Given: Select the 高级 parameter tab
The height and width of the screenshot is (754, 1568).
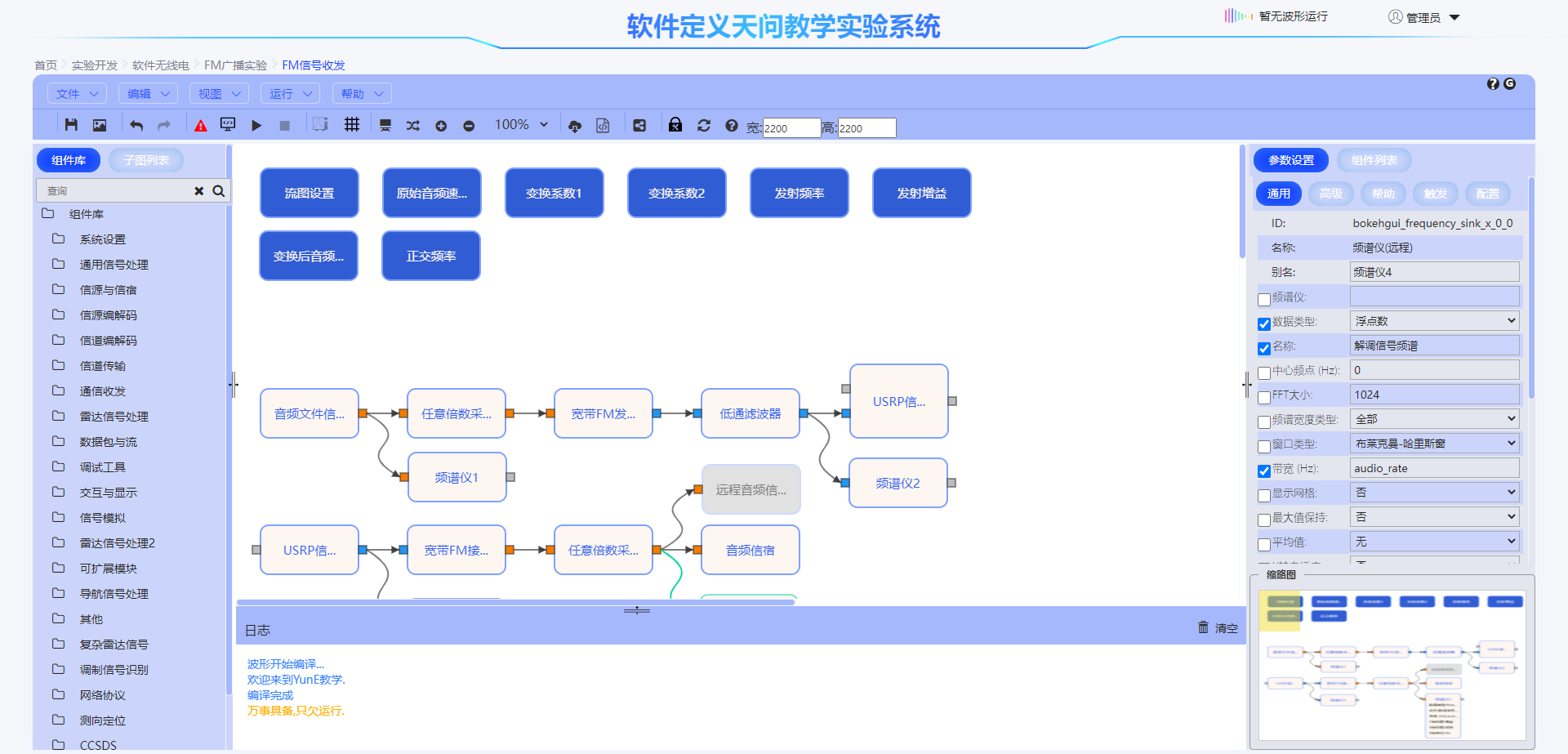Looking at the screenshot, I should tap(1331, 194).
